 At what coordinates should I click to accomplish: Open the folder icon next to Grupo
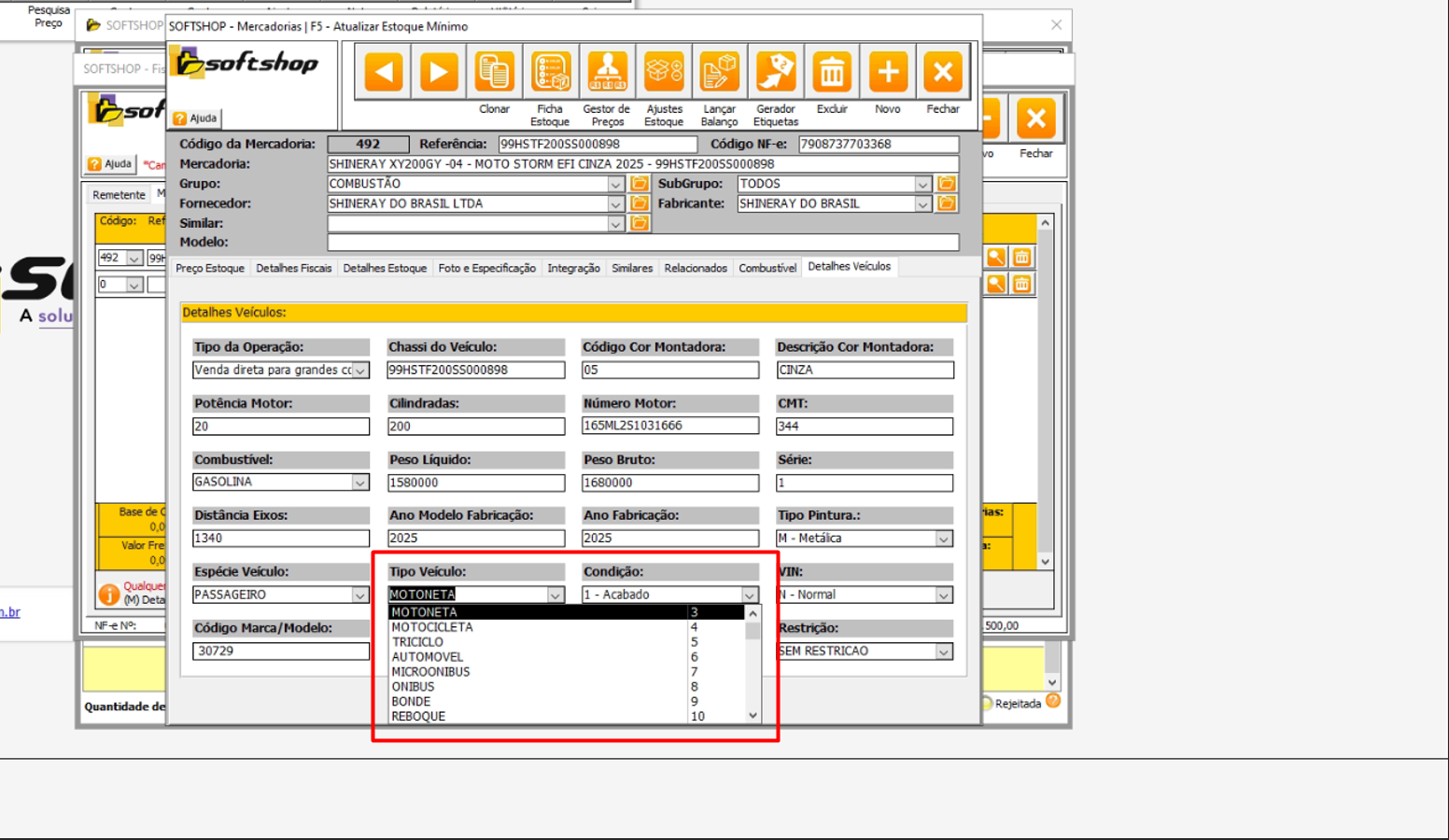pos(640,184)
